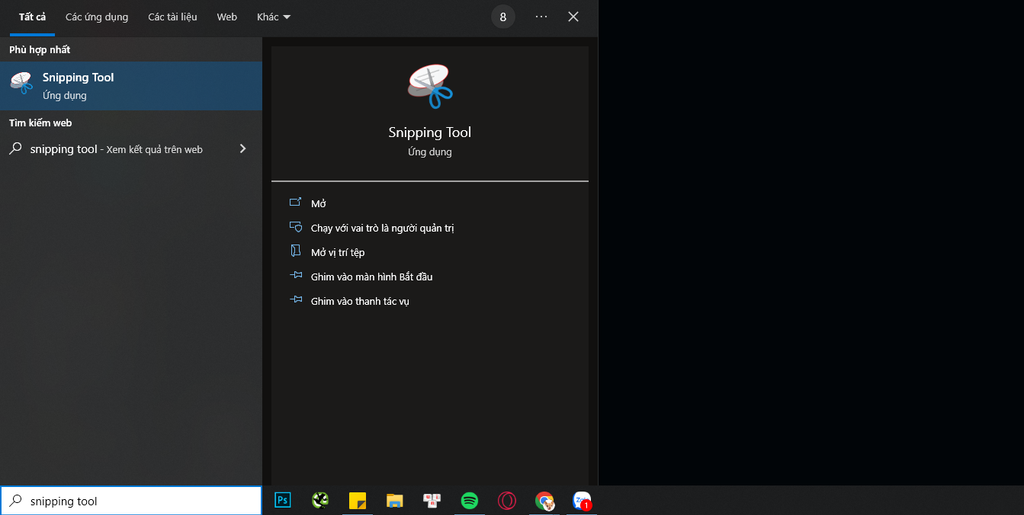Screen dimensions: 1024x515
Task: Click magnifier icon beside web search suggestion
Action: pyautogui.click(x=16, y=149)
